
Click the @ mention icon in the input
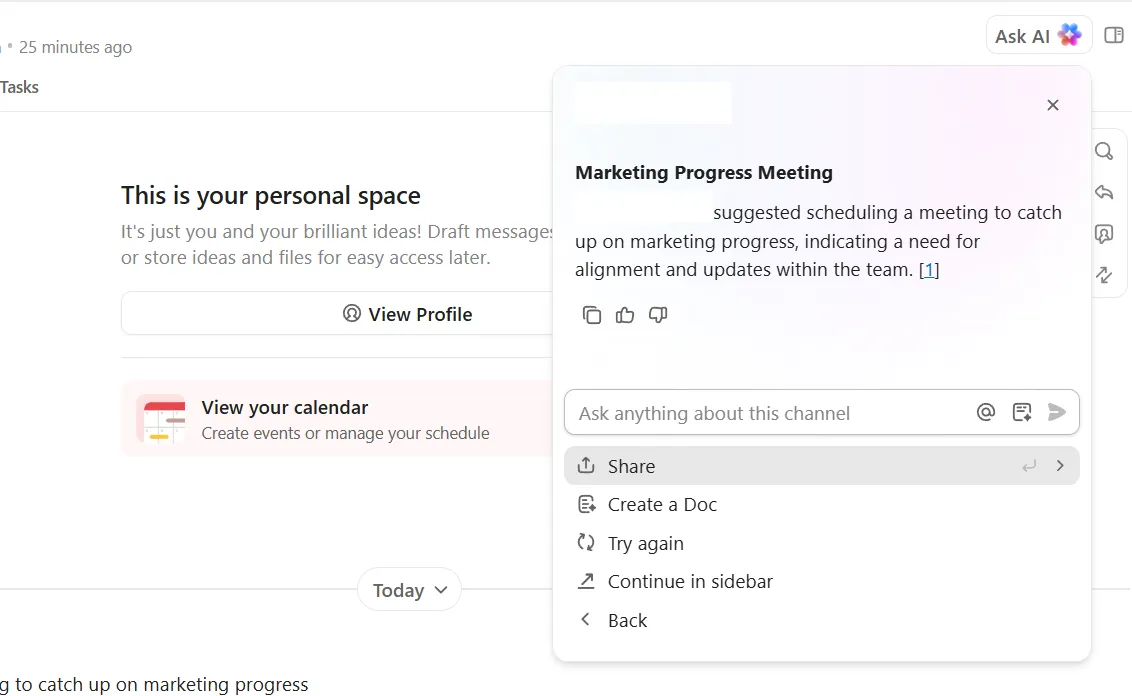click(985, 412)
